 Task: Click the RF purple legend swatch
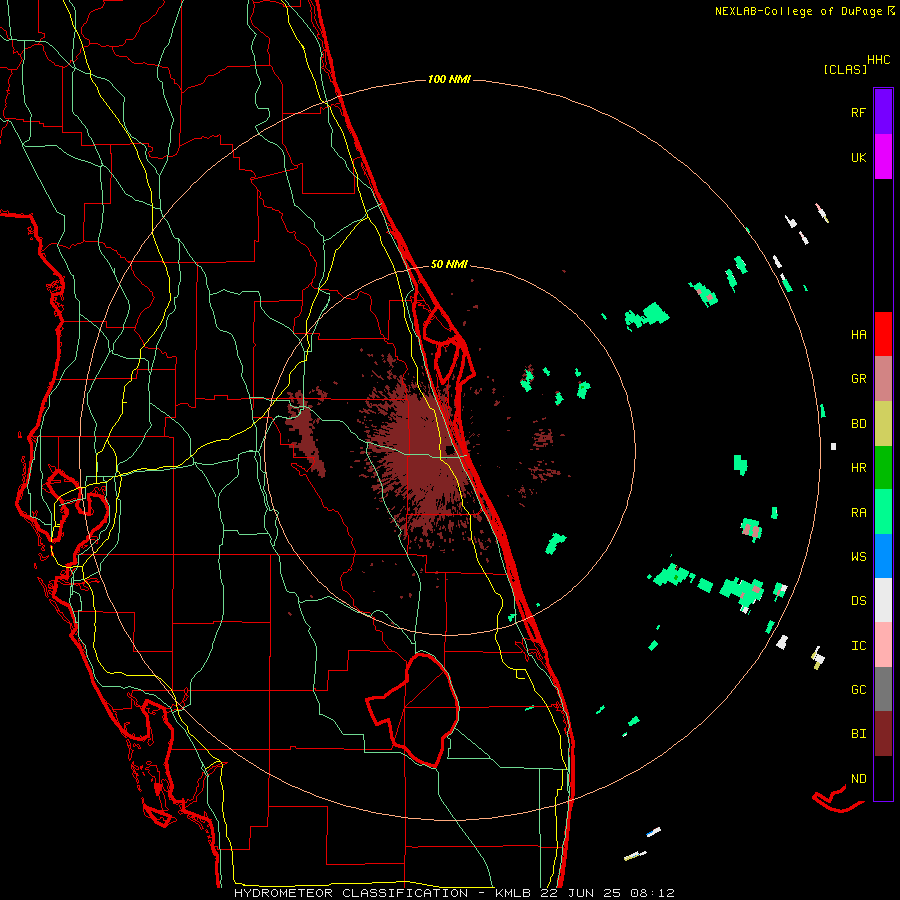pyautogui.click(x=883, y=112)
